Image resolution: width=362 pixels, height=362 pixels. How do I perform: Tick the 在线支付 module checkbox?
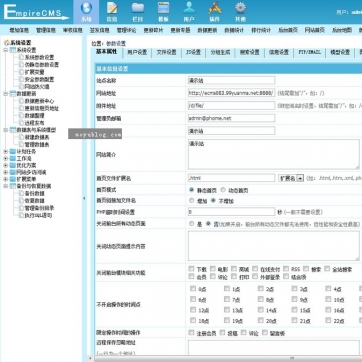255,269
